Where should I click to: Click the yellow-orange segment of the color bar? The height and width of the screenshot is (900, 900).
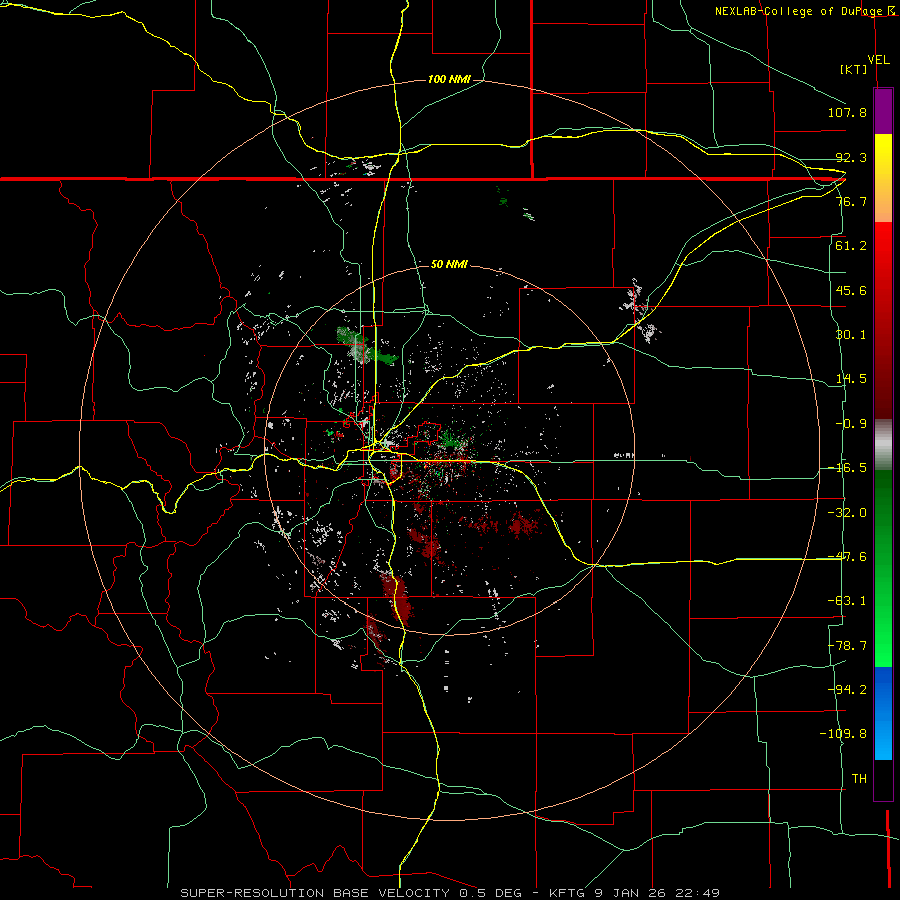click(x=883, y=178)
